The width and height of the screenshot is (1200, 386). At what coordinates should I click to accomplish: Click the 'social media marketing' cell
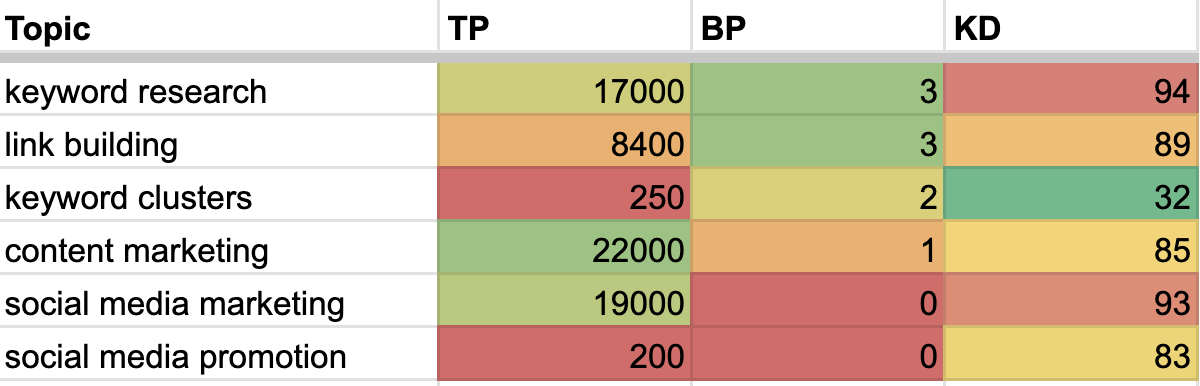[219, 303]
